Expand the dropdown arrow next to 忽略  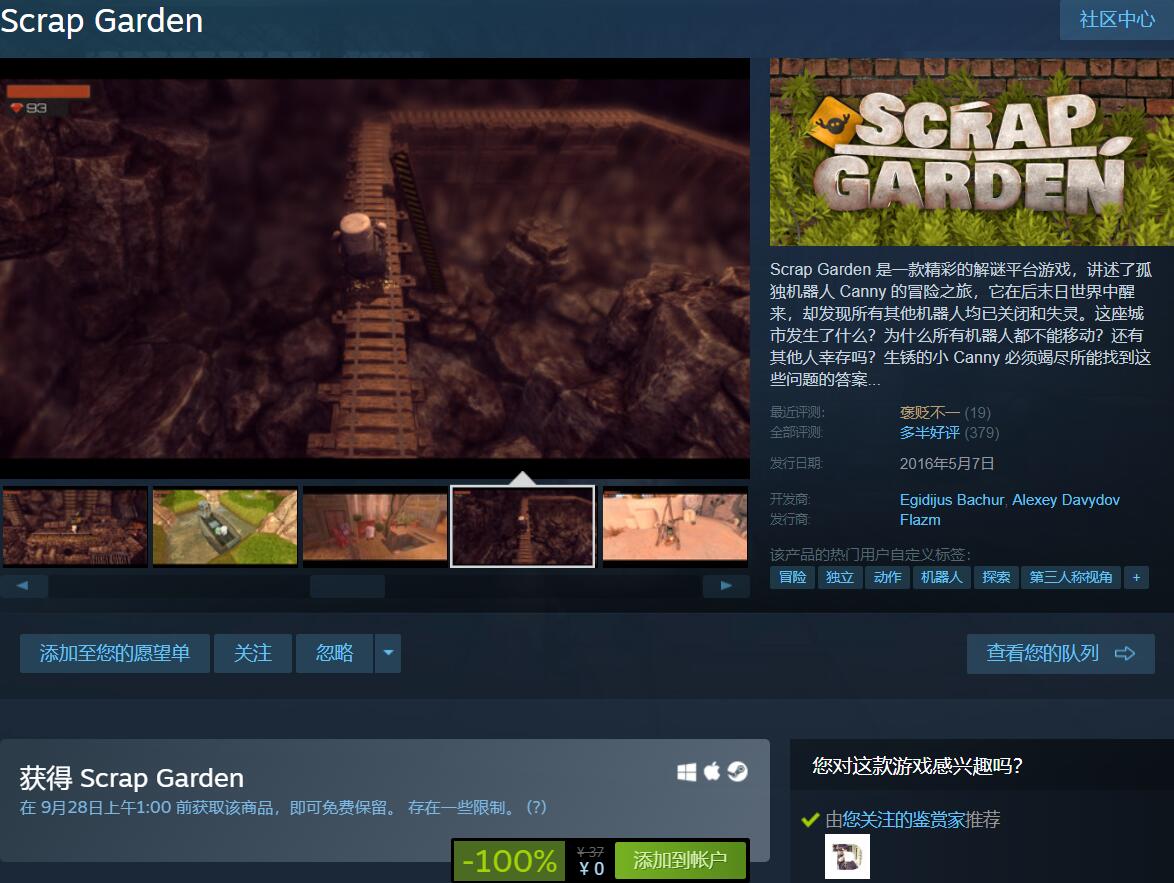tap(388, 653)
